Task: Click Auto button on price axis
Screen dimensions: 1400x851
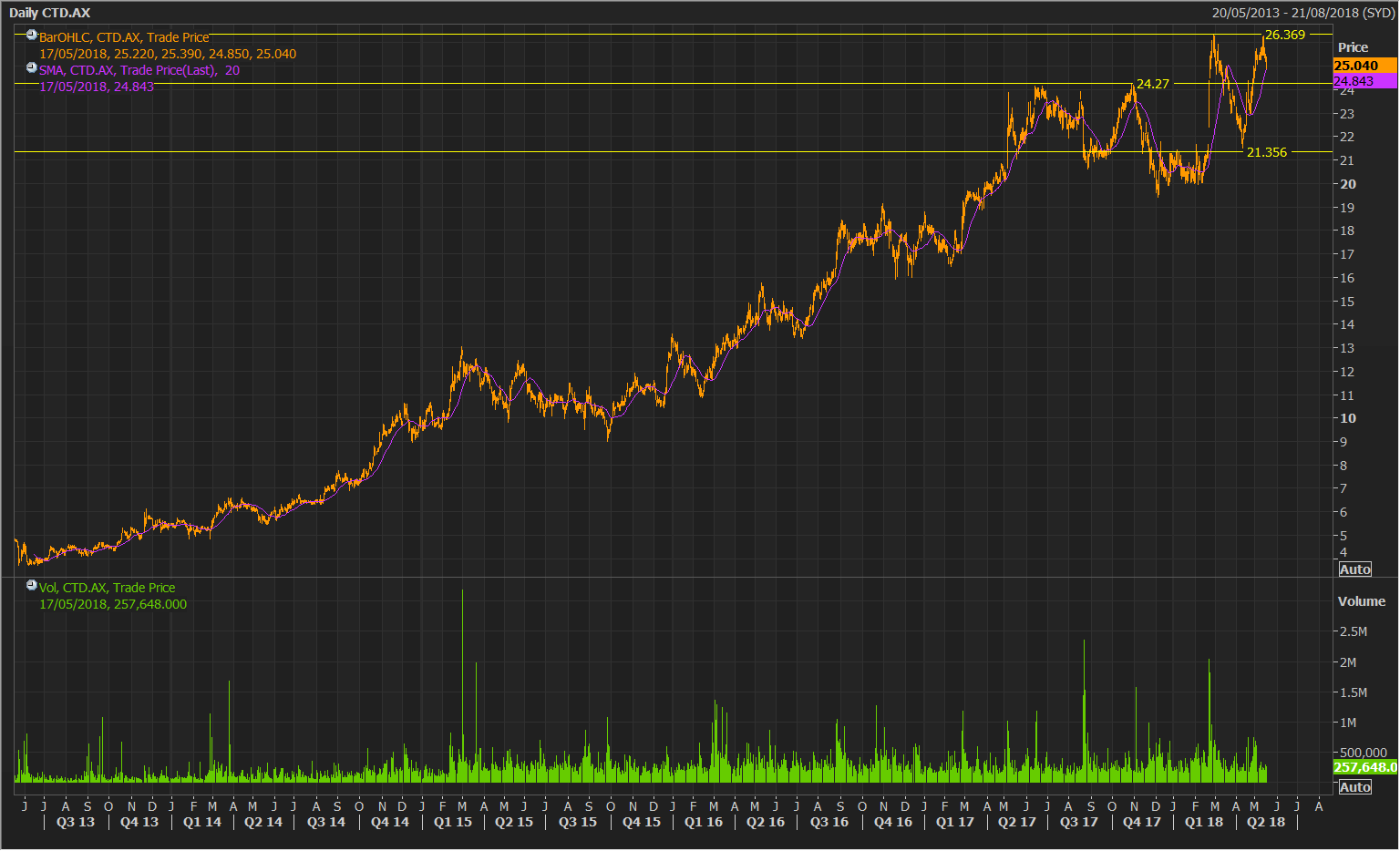Action: pyautogui.click(x=1354, y=569)
